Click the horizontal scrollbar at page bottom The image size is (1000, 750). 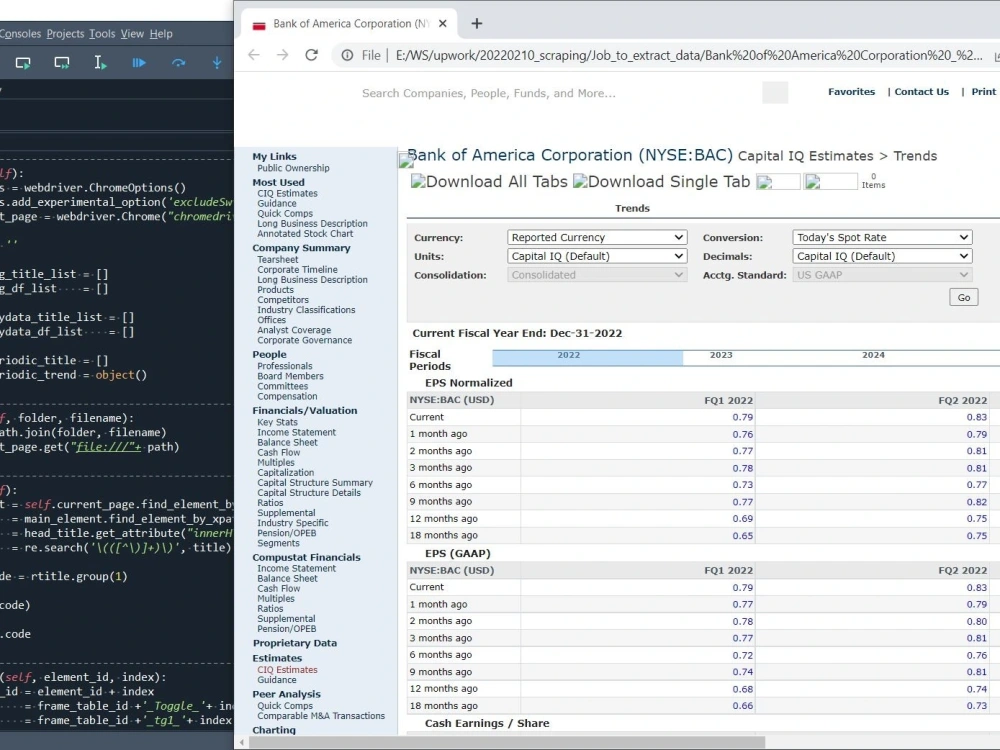tap(507, 742)
